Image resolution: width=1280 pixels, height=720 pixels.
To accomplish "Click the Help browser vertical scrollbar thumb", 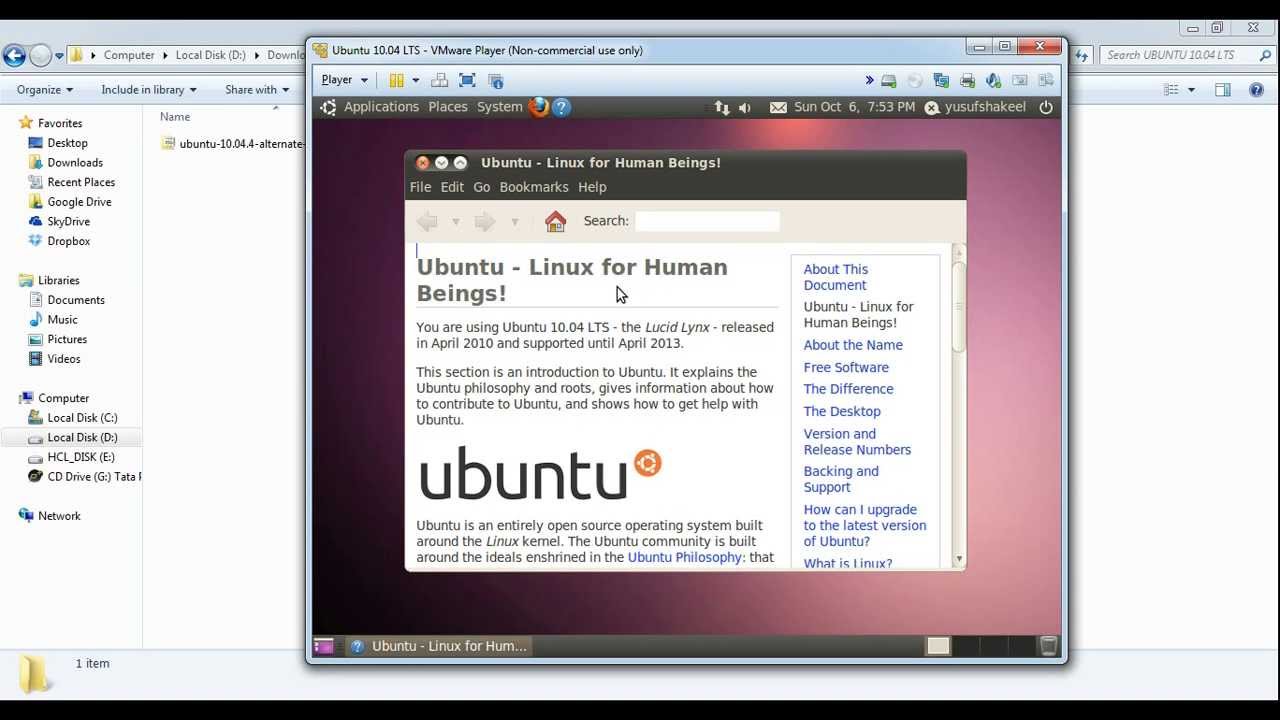I will [959, 307].
